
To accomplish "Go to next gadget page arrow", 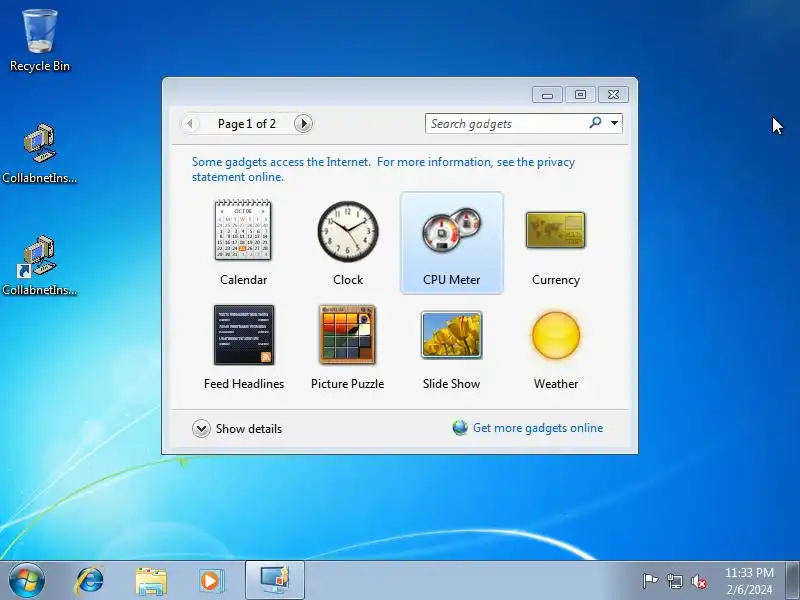I will pyautogui.click(x=303, y=123).
